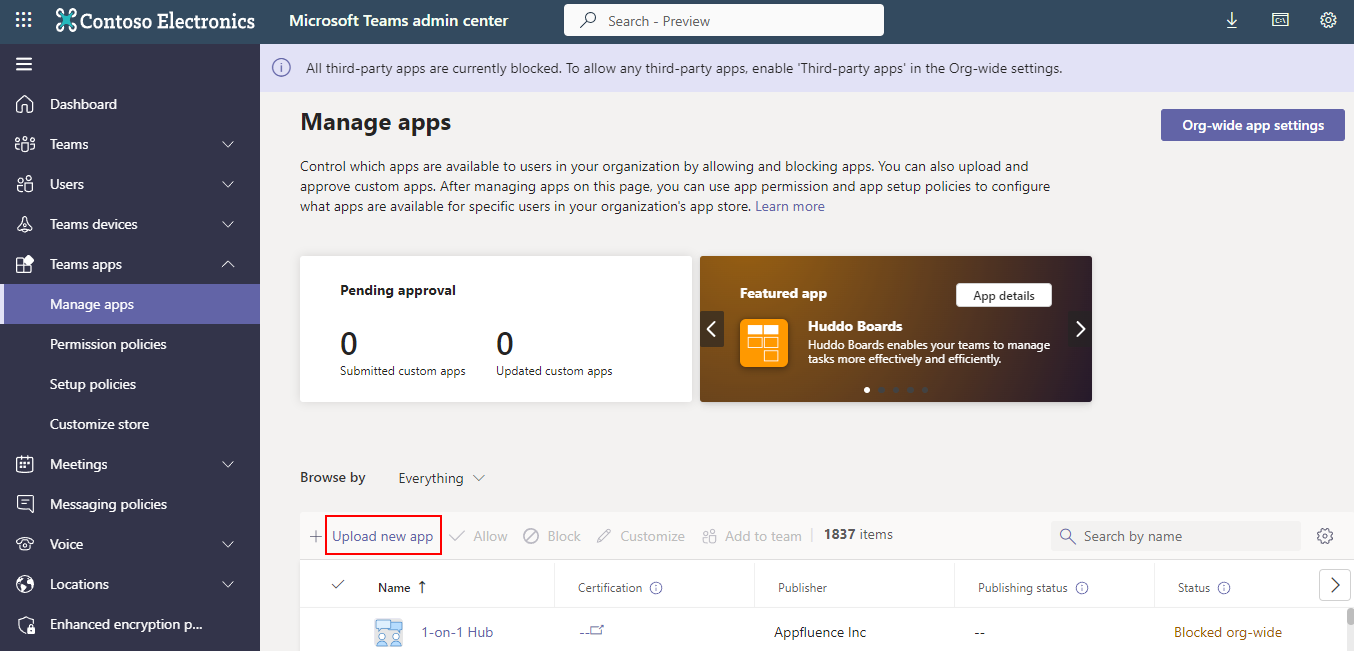Expand the Teams devices chevron

(228, 224)
